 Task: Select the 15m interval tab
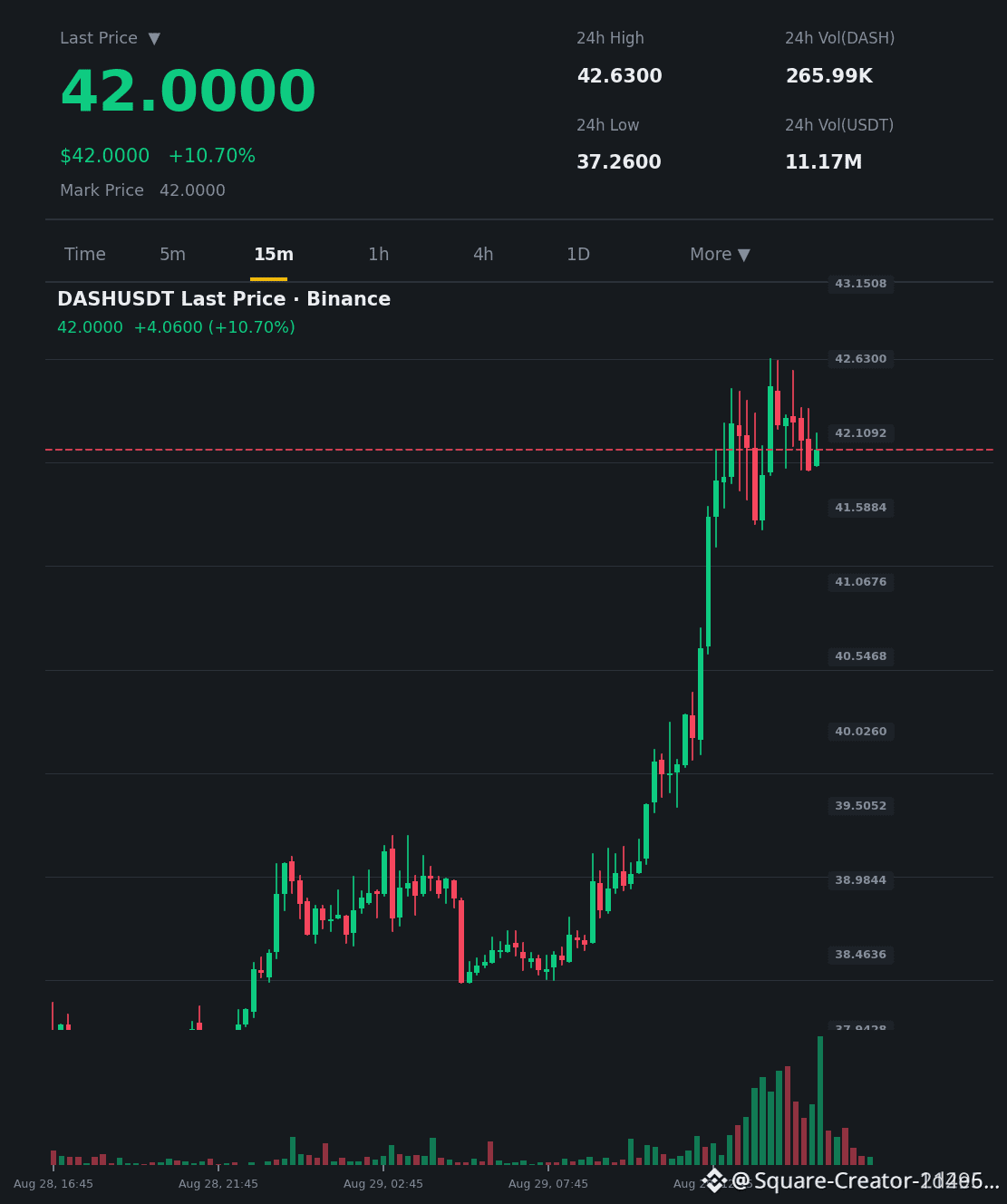tap(273, 255)
